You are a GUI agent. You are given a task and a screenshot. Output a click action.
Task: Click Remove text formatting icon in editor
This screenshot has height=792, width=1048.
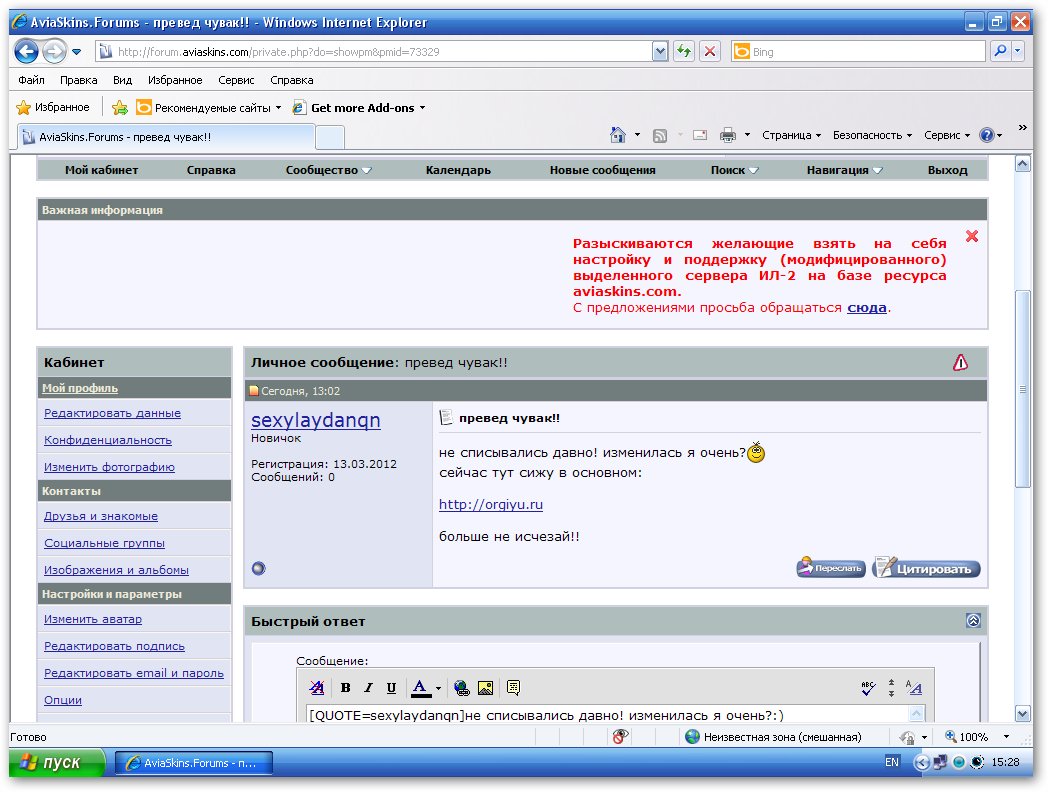click(317, 687)
